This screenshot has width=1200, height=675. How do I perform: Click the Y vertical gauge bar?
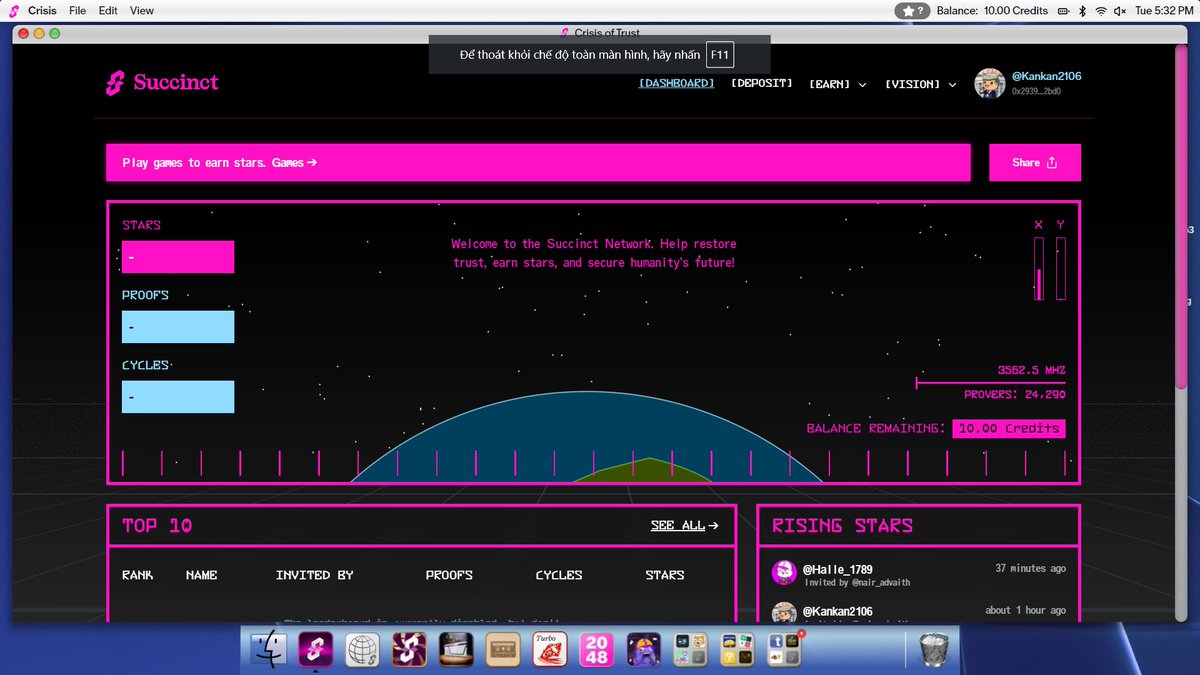point(1061,268)
